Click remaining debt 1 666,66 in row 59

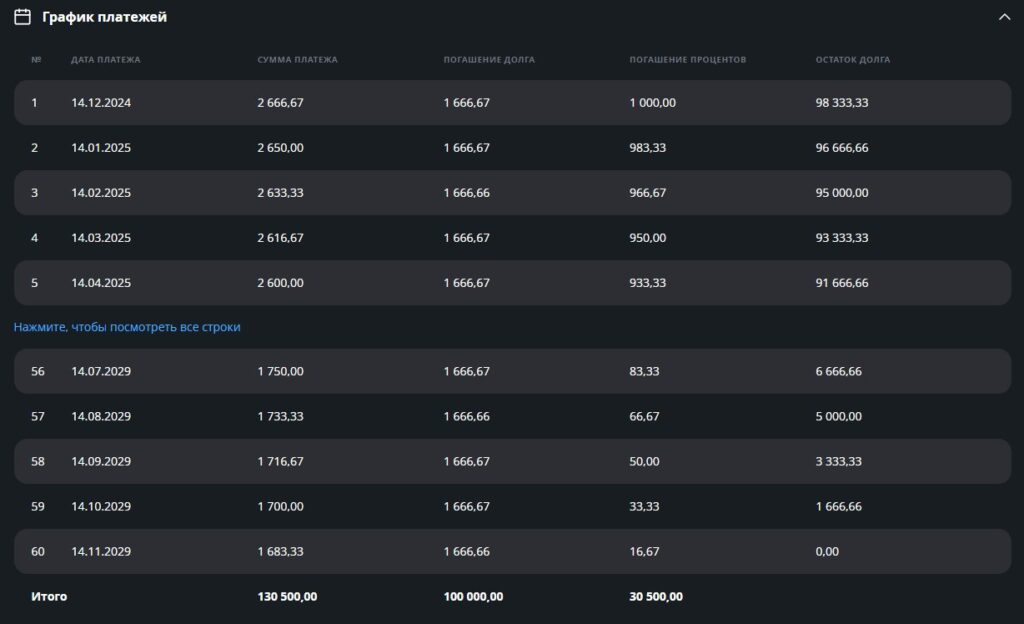click(838, 506)
